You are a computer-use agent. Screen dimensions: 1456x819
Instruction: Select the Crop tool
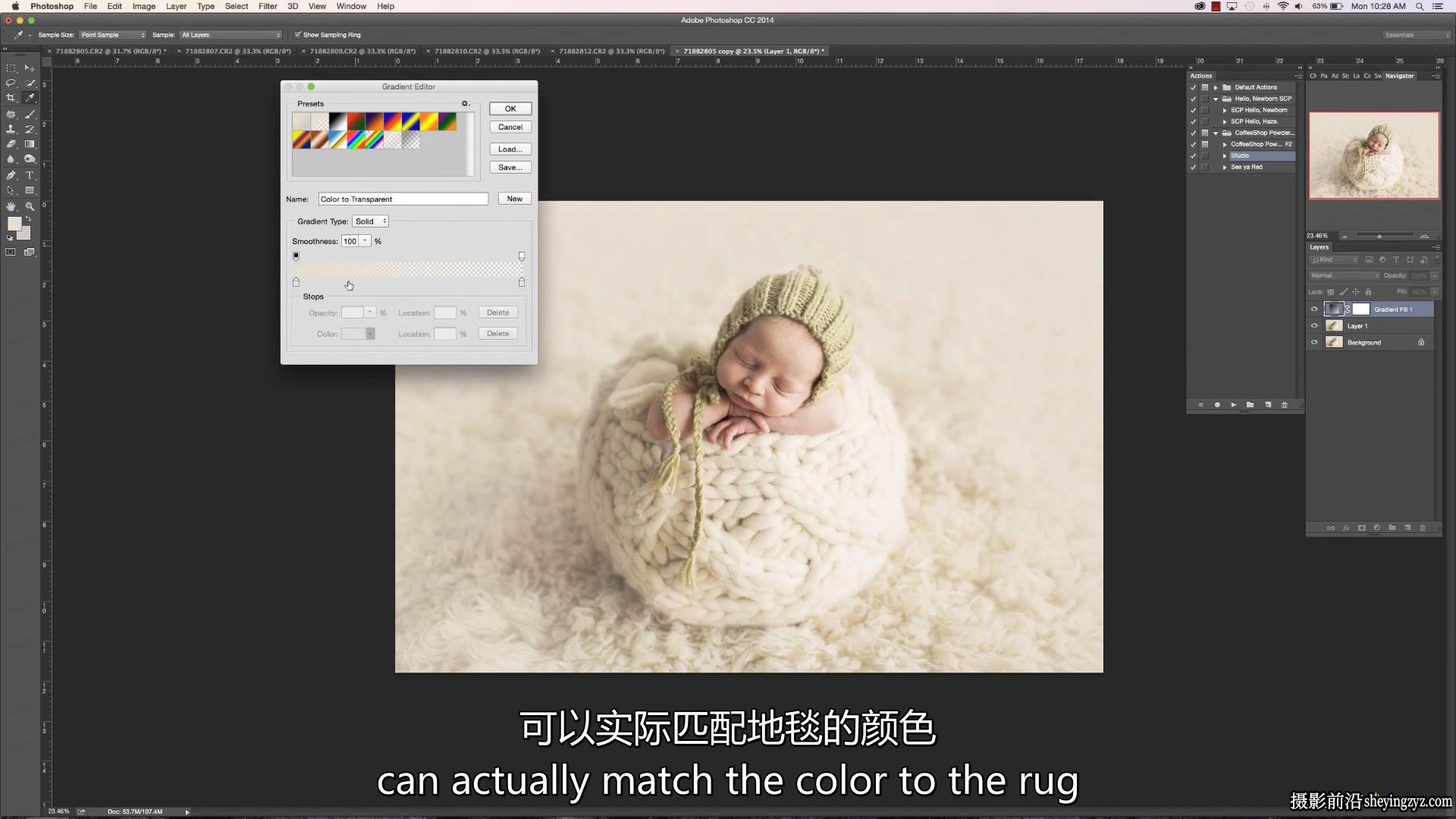(x=11, y=98)
